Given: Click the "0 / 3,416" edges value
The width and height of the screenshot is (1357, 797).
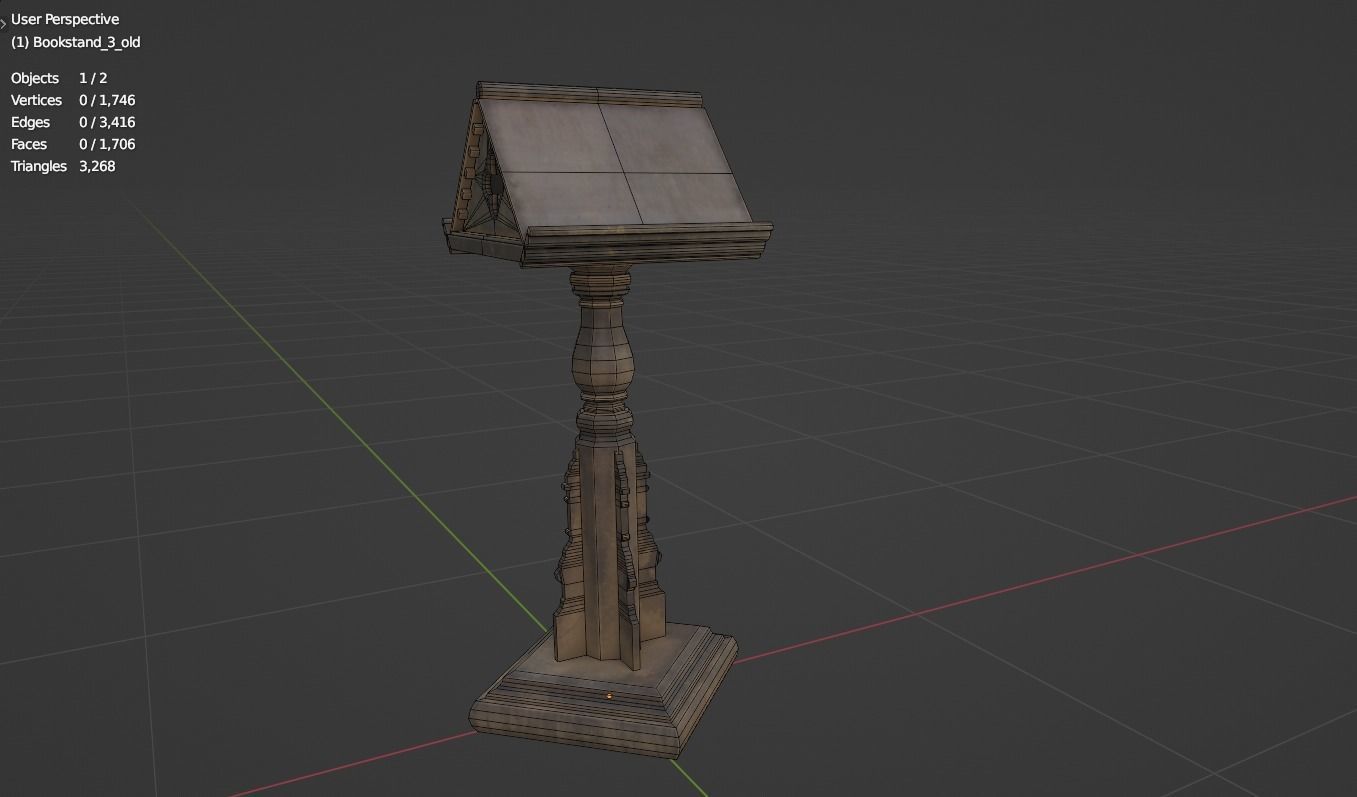Looking at the screenshot, I should coord(107,122).
